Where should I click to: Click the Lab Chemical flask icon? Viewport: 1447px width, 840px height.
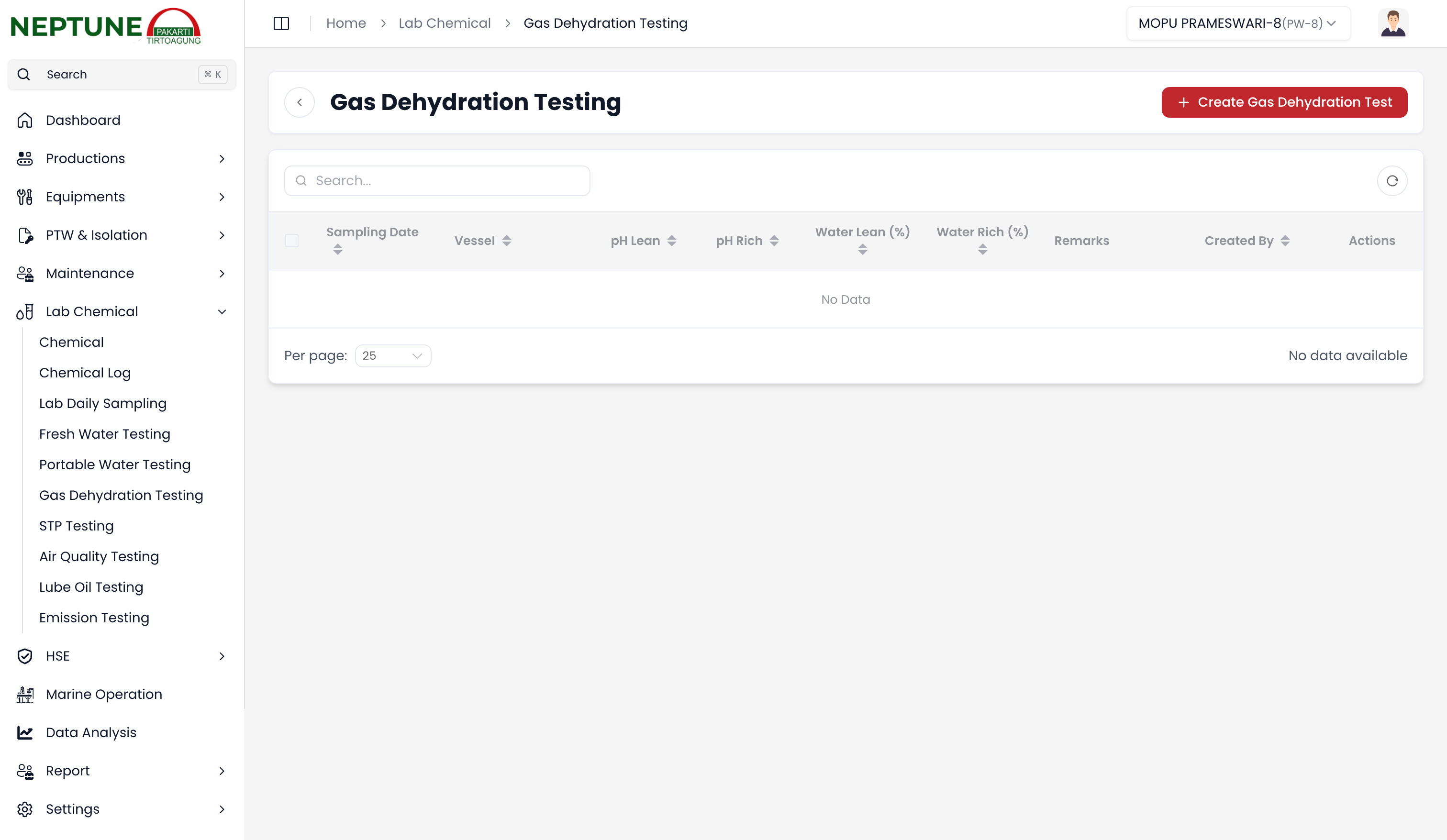23,311
